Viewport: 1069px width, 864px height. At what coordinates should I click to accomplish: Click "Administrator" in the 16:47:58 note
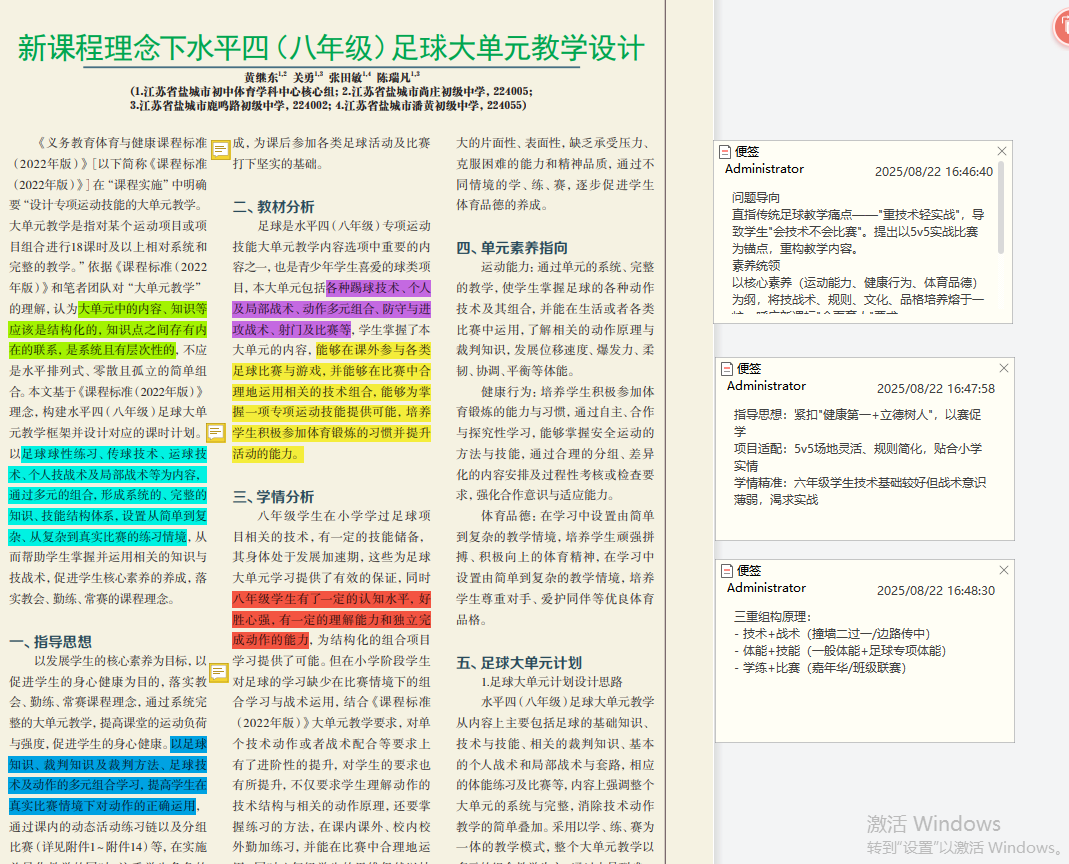click(766, 385)
